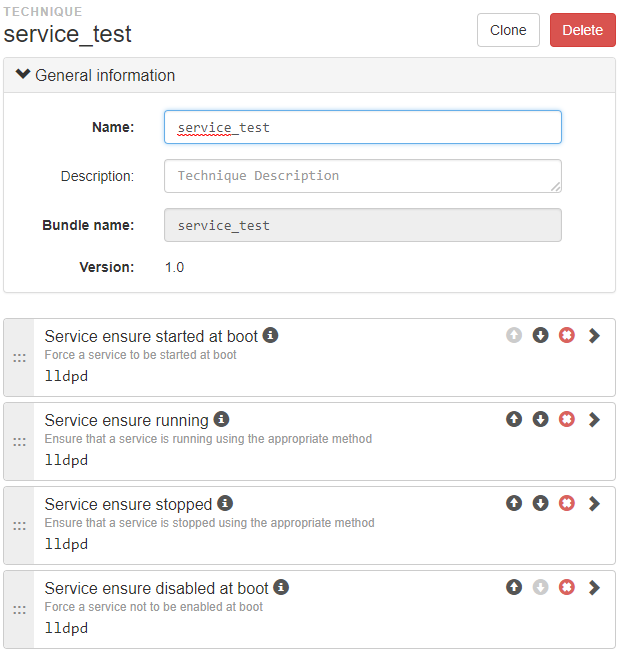
Task: Focus the technique Name field
Action: pyautogui.click(x=362, y=127)
